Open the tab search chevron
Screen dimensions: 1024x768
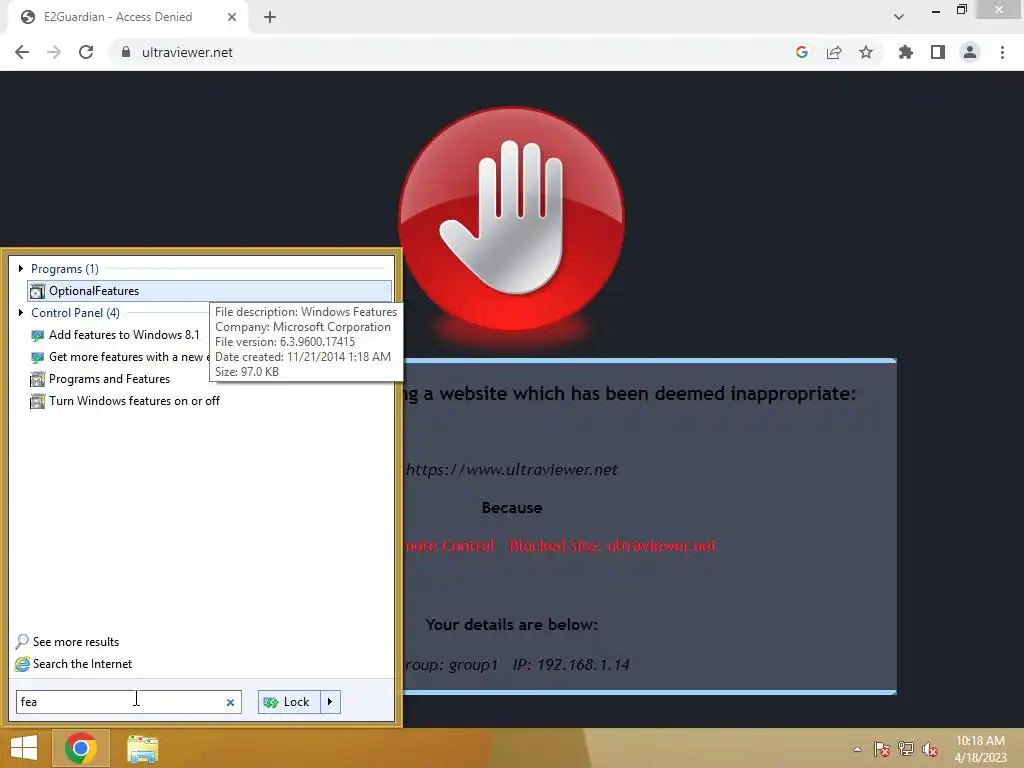pos(899,17)
